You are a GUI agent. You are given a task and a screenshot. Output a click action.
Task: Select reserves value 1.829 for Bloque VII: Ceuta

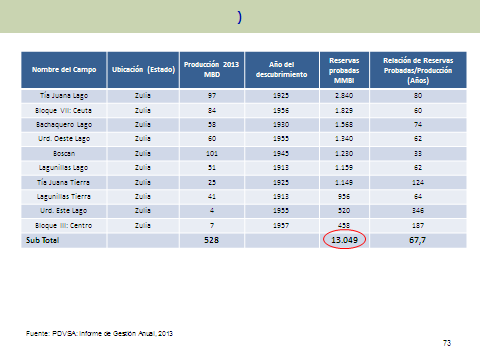(344, 110)
